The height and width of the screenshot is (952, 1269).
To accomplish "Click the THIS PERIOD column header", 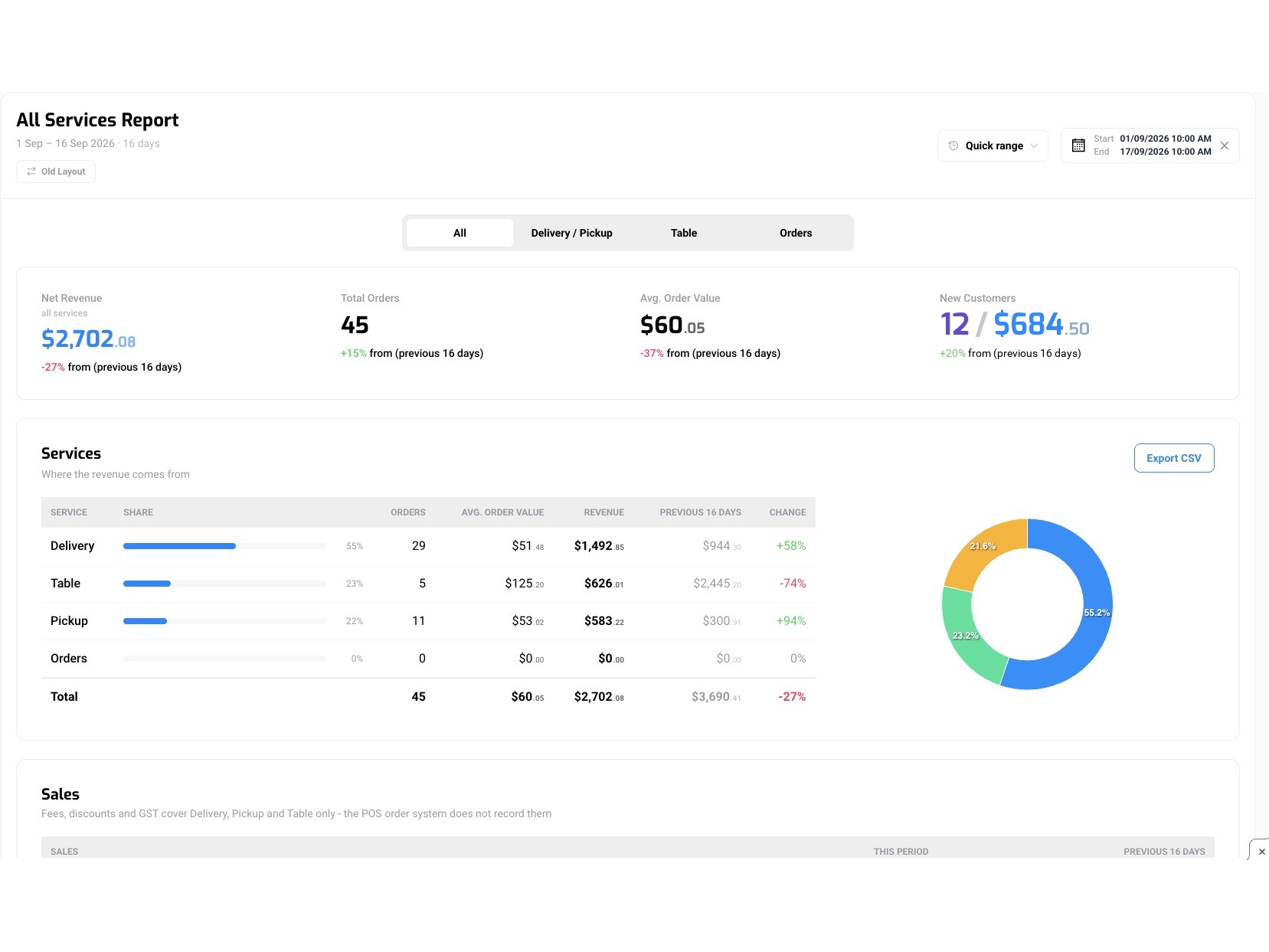I will point(901,852).
